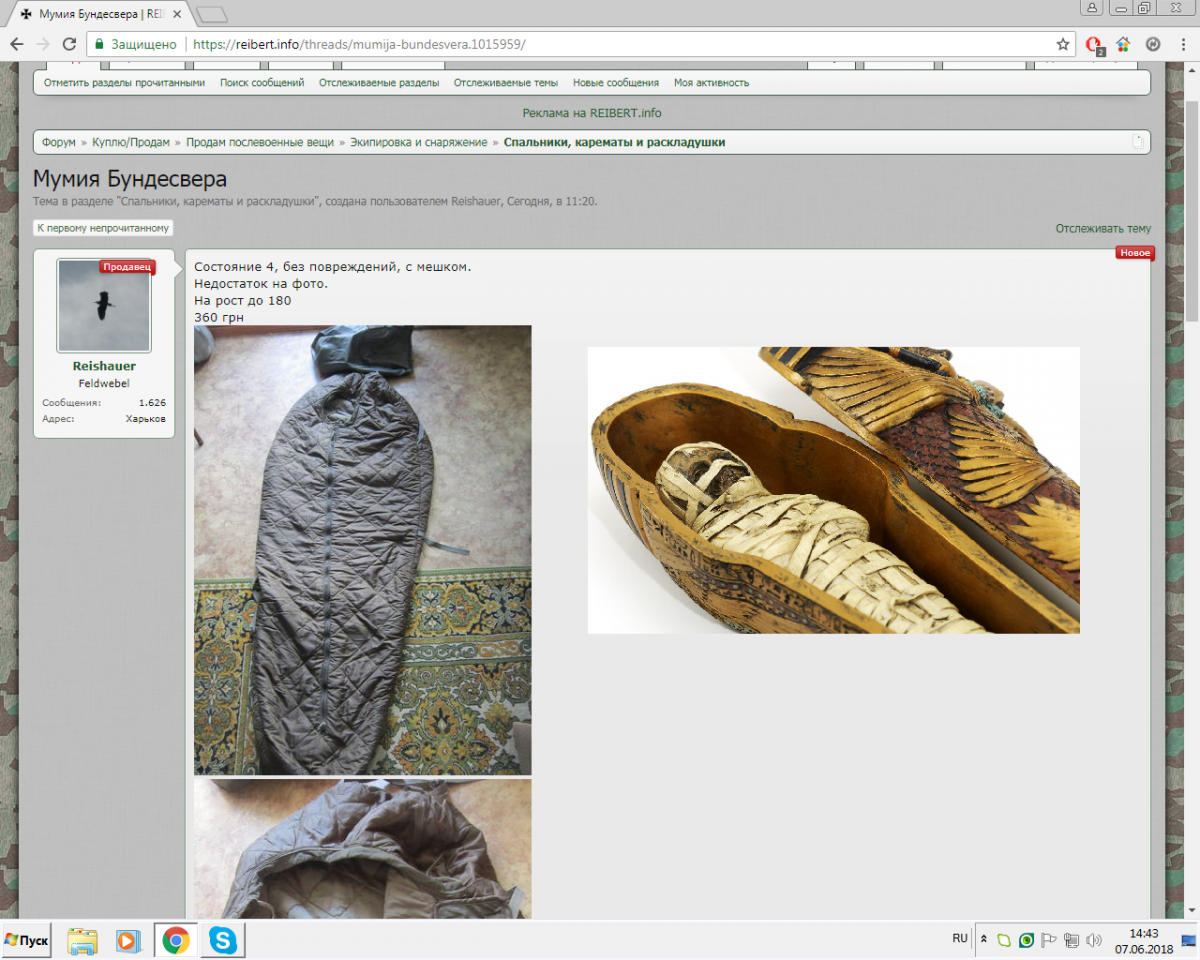Open the Reishauer username profile link
This screenshot has height=960, width=1200.
(104, 366)
